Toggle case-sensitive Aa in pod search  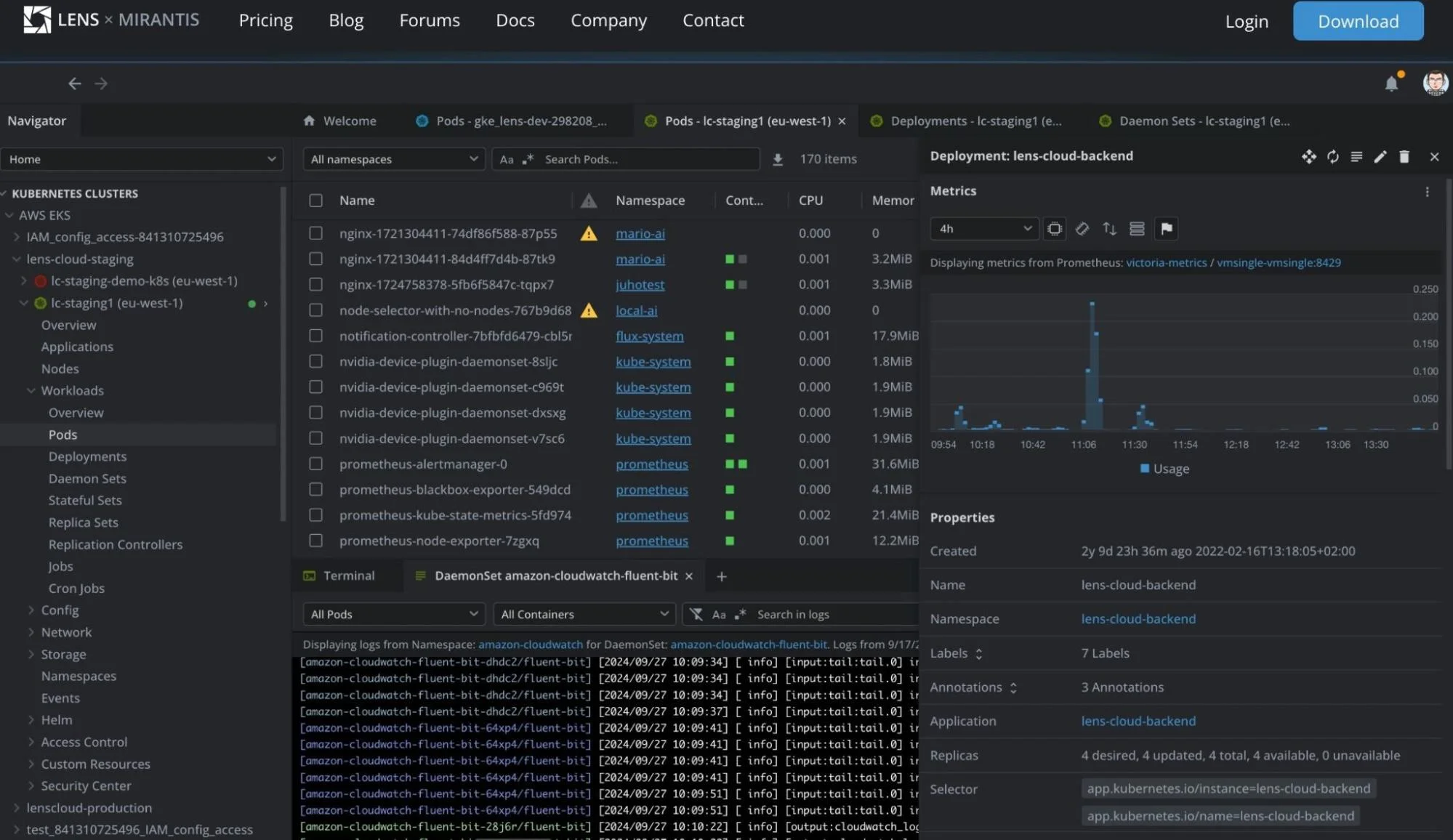point(507,159)
